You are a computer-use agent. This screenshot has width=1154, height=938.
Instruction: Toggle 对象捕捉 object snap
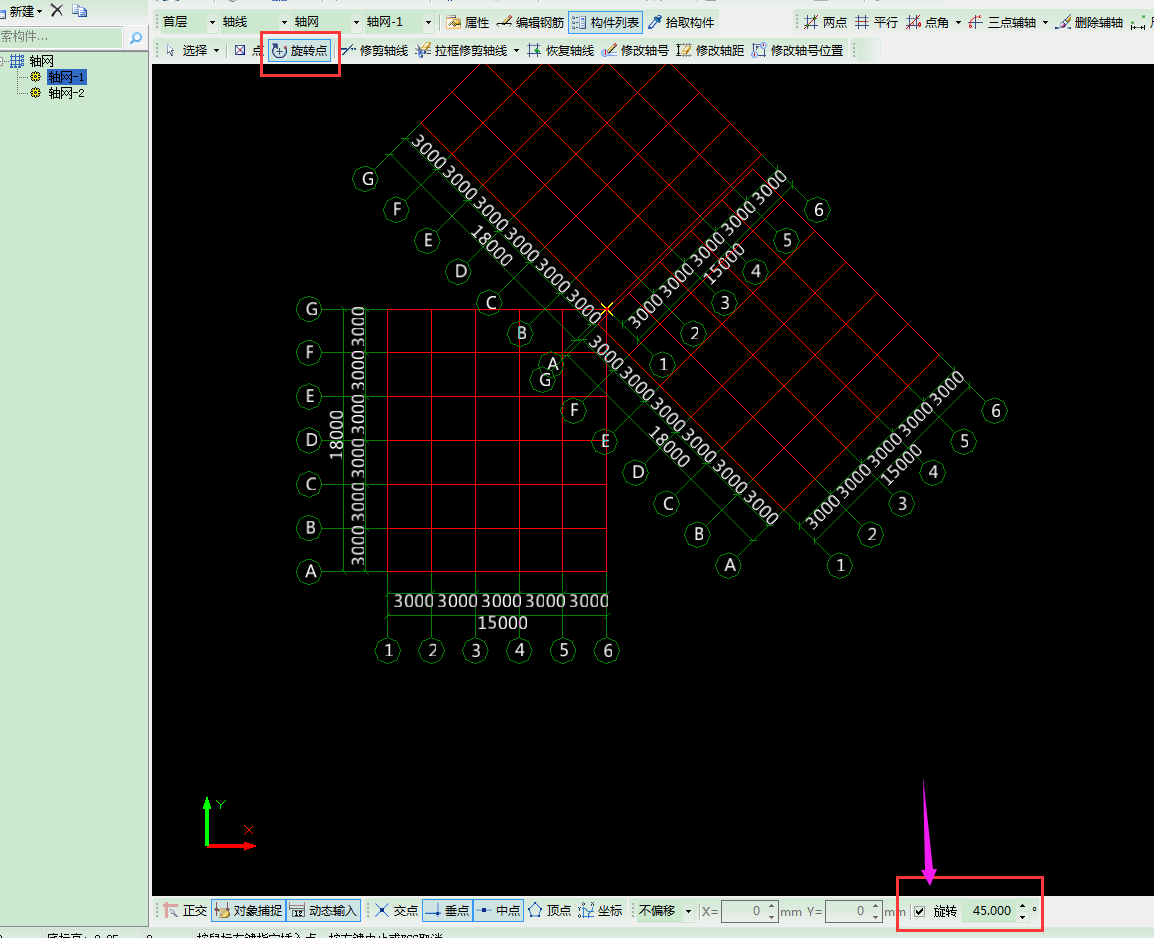[248, 911]
